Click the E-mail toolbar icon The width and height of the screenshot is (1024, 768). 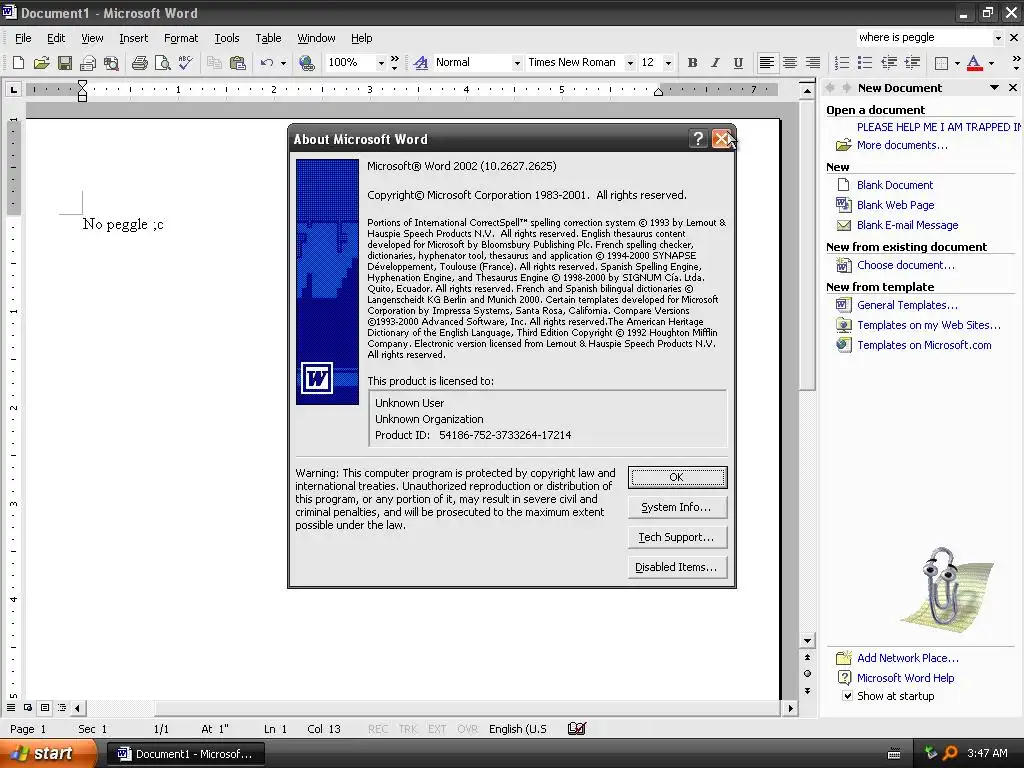click(x=88, y=63)
